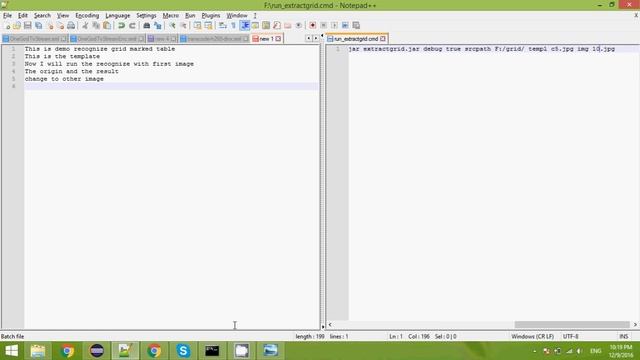Open File Explorer from the taskbar
Image resolution: width=640 pixels, height=360 pixels.
coord(38,351)
